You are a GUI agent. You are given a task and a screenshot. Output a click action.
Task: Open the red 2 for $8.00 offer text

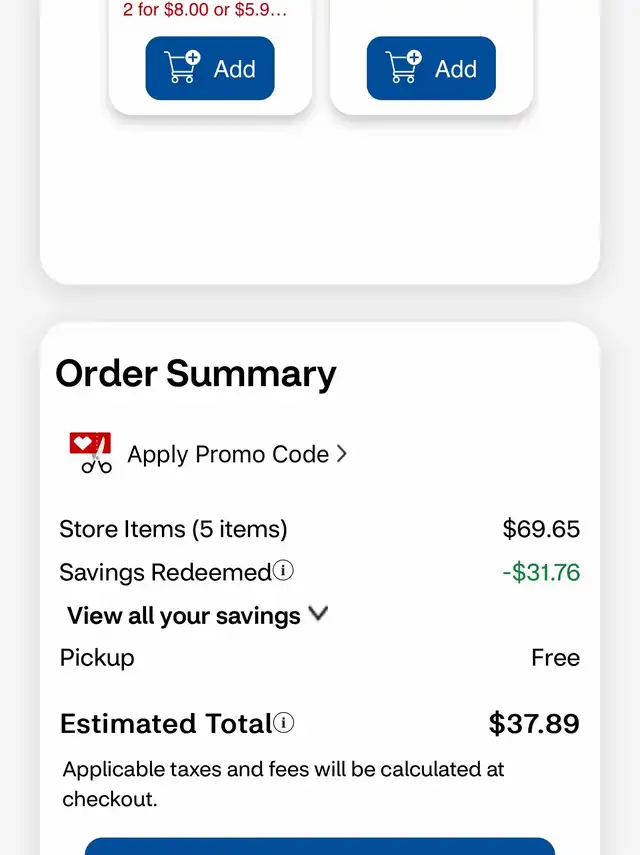[x=204, y=9]
